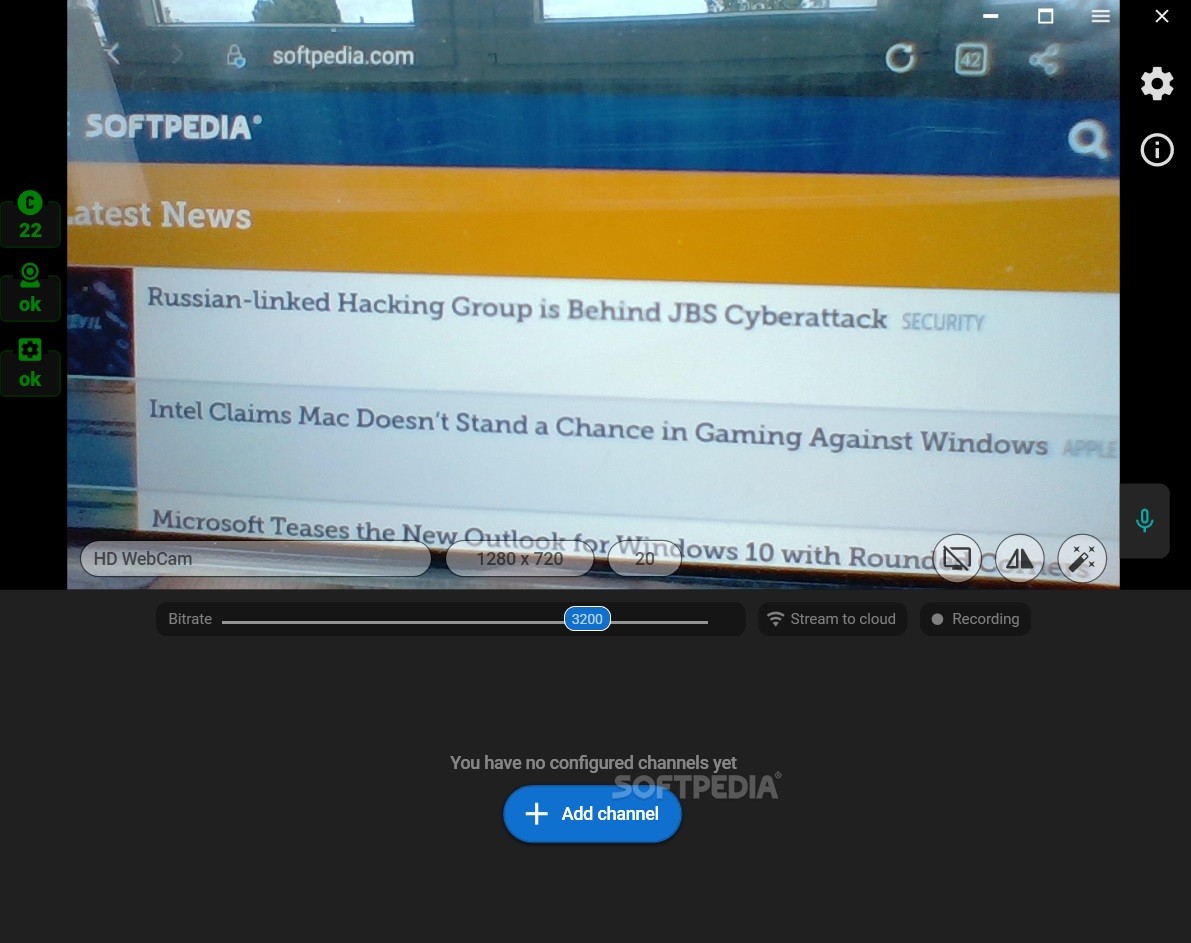Image resolution: width=1191 pixels, height=943 pixels.
Task: Open the 20 frame rate dropdown
Action: 644,559
